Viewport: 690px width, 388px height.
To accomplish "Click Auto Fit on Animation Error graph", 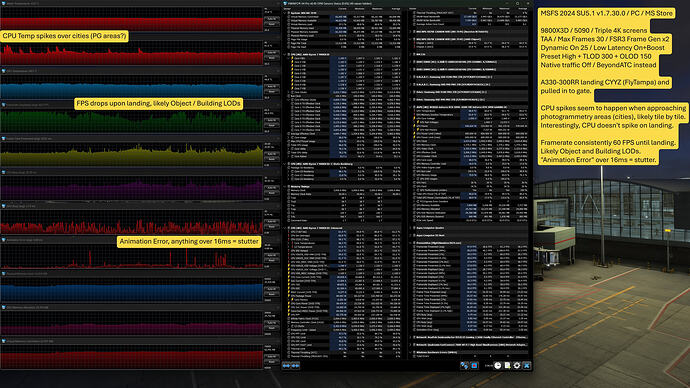I will (x=272, y=255).
